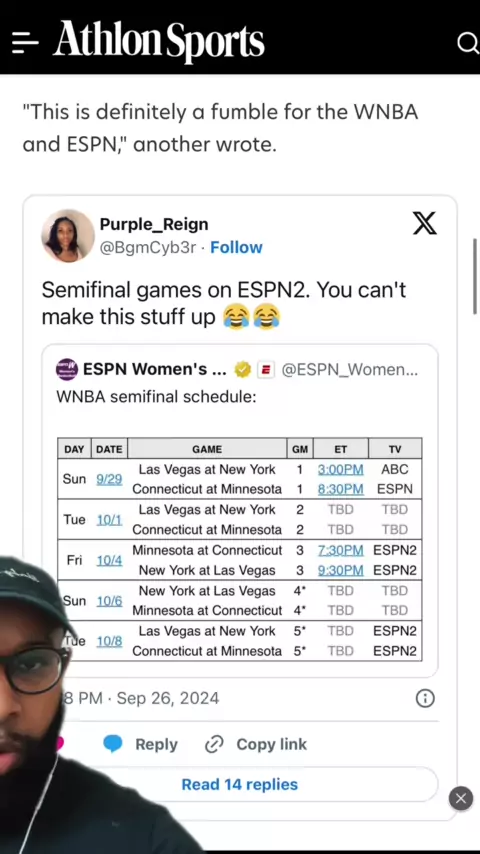Open the @ESPN_Women quoted handle
This screenshot has width=480, height=854.
point(350,370)
